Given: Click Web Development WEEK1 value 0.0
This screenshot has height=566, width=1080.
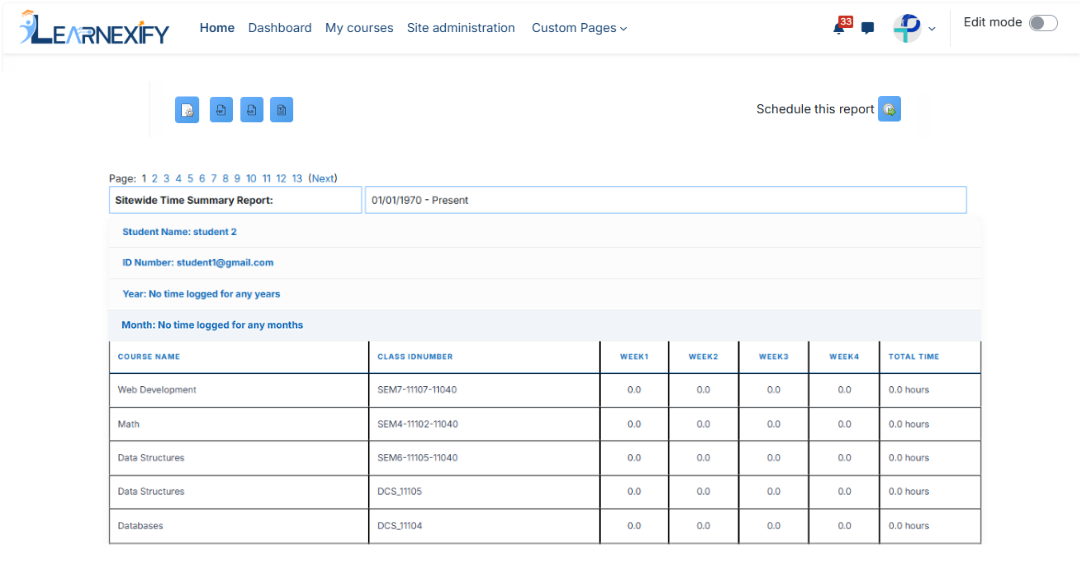Looking at the screenshot, I should [634, 390].
